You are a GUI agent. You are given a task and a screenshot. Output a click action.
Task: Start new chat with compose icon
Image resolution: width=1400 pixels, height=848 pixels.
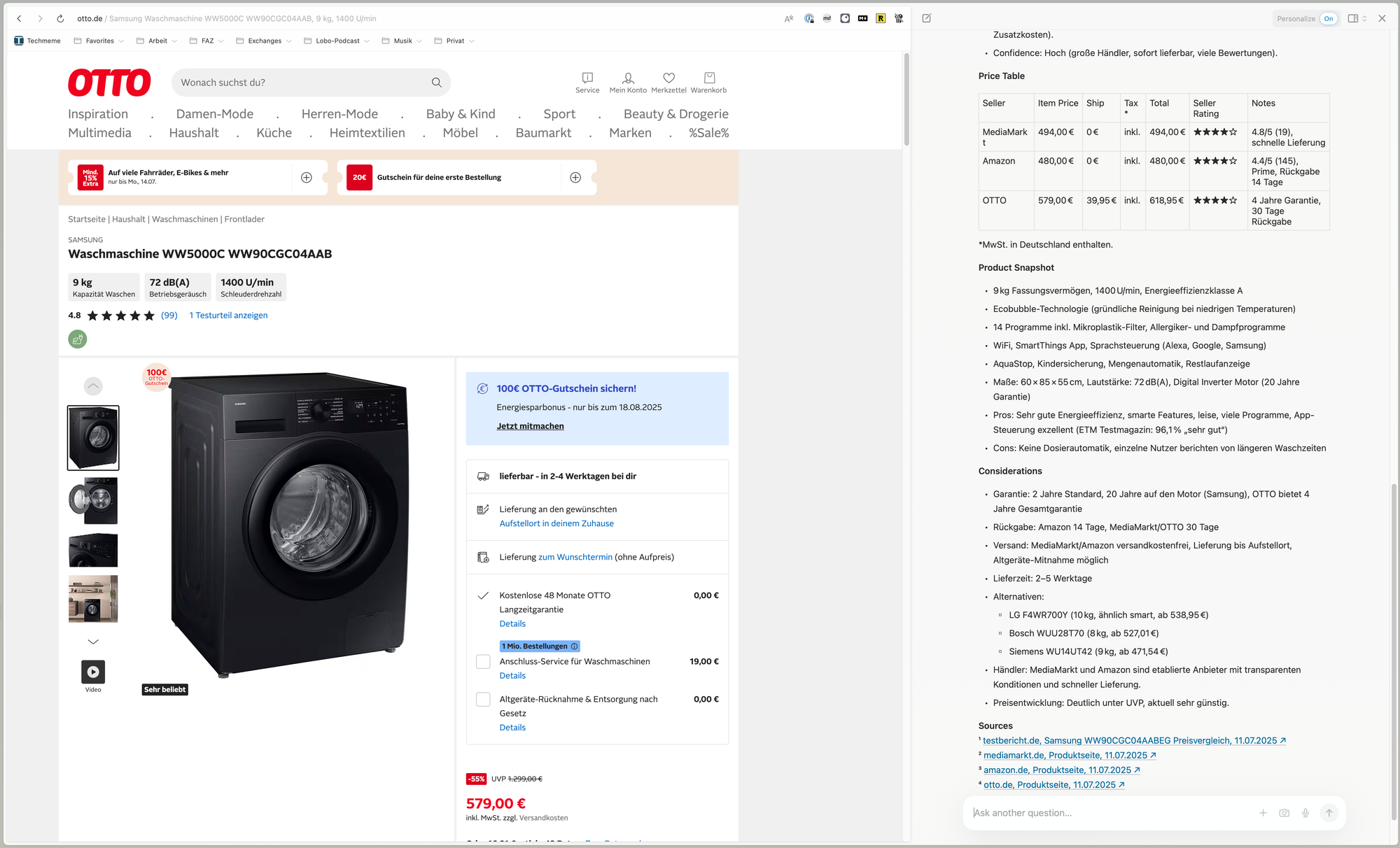[x=926, y=19]
